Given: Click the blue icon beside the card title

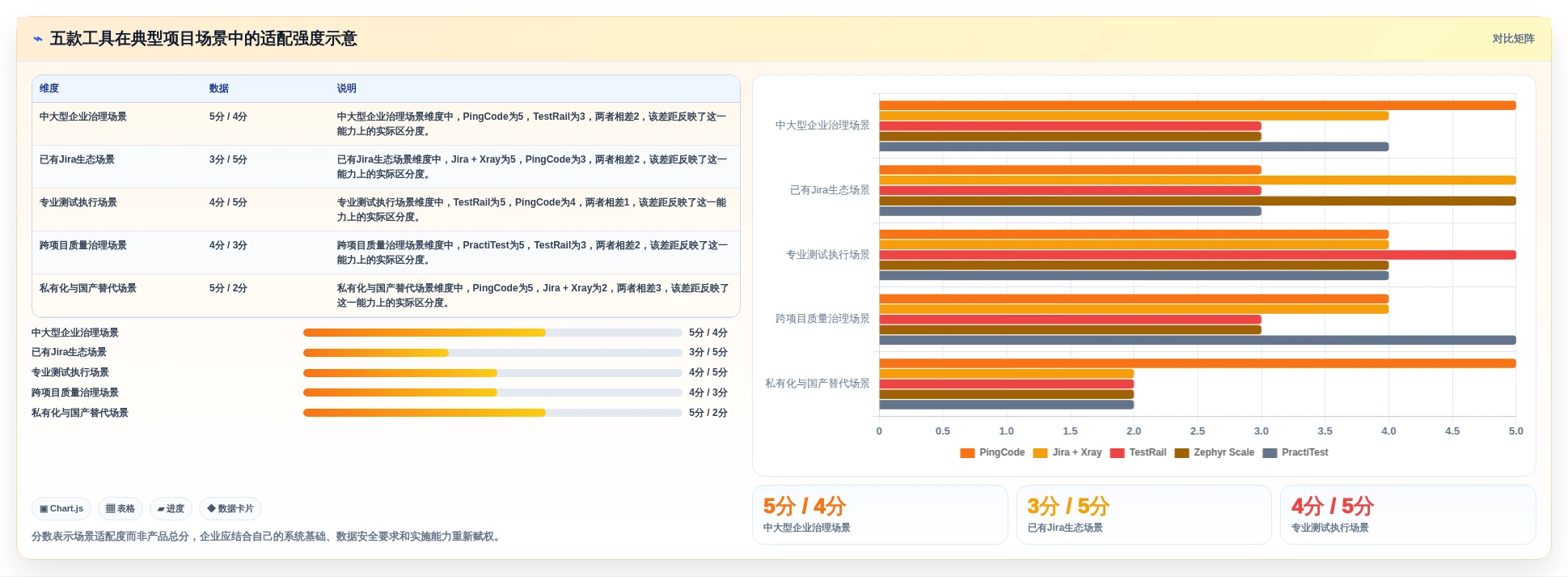Looking at the screenshot, I should tap(38, 39).
